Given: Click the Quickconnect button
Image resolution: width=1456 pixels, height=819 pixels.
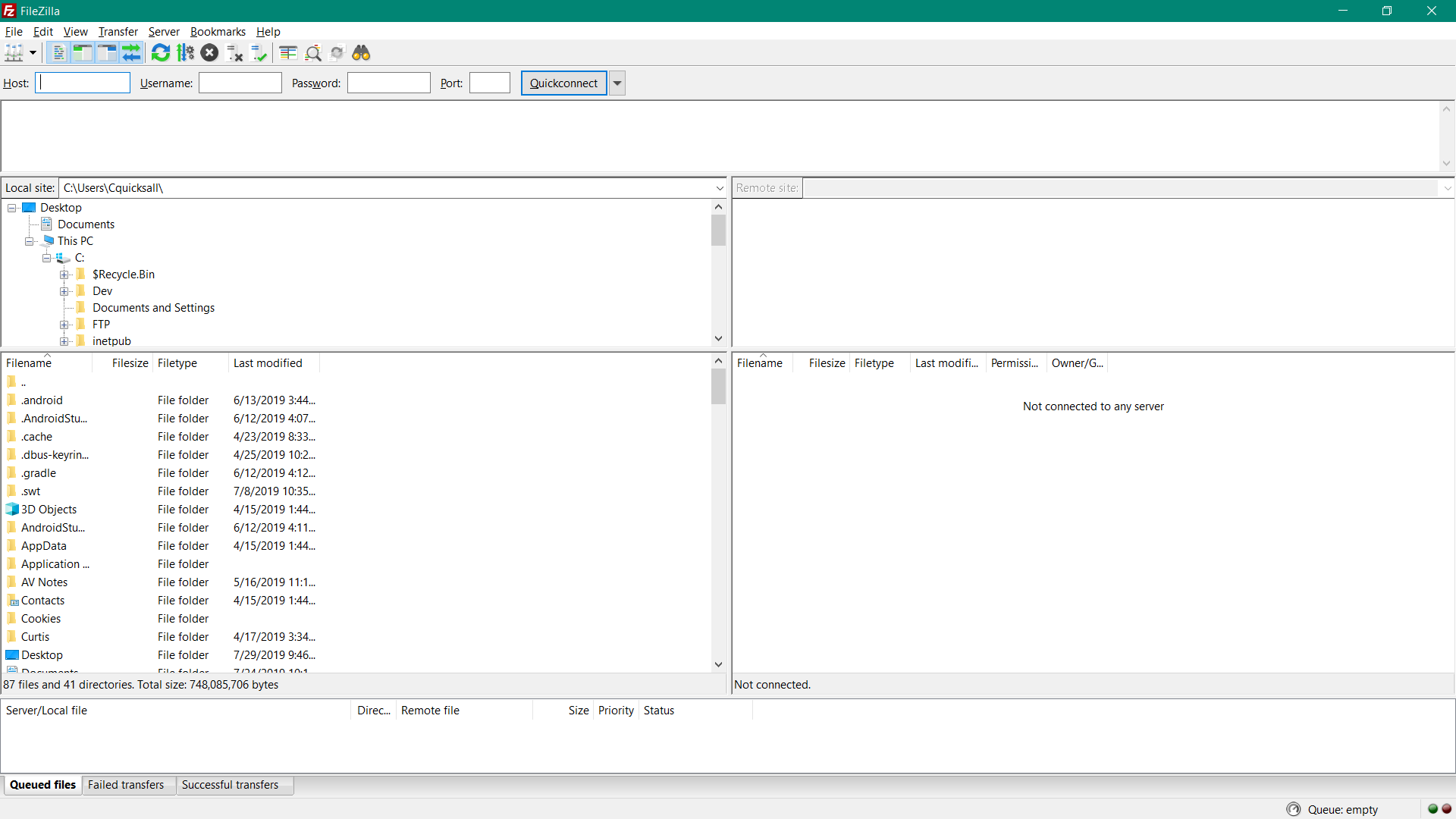Looking at the screenshot, I should 563,83.
